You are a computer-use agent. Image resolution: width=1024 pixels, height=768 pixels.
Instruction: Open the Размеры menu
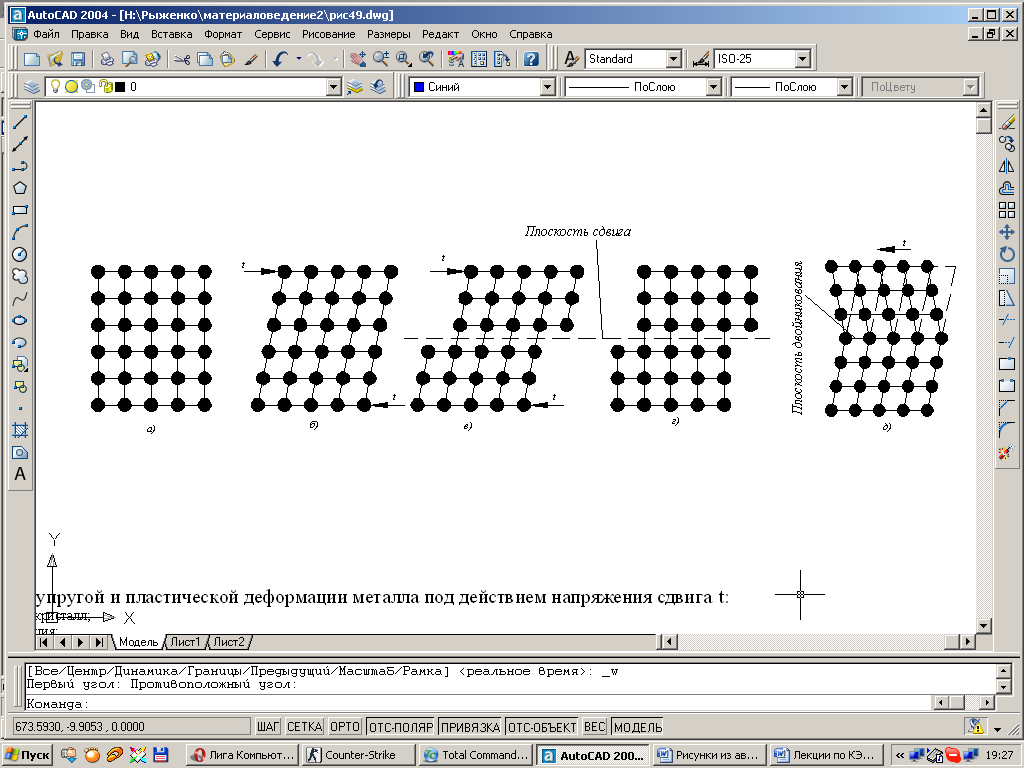(x=389, y=34)
